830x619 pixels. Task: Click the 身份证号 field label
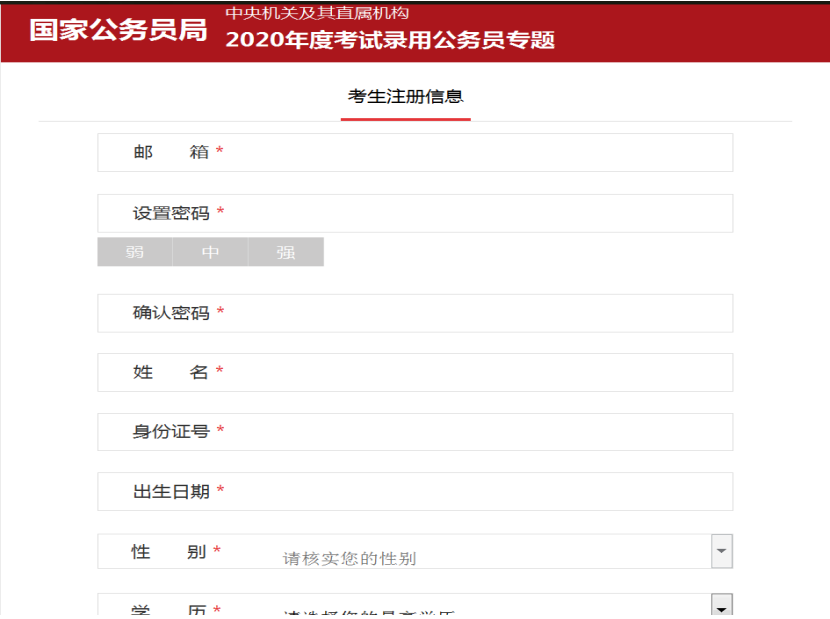[x=171, y=432]
